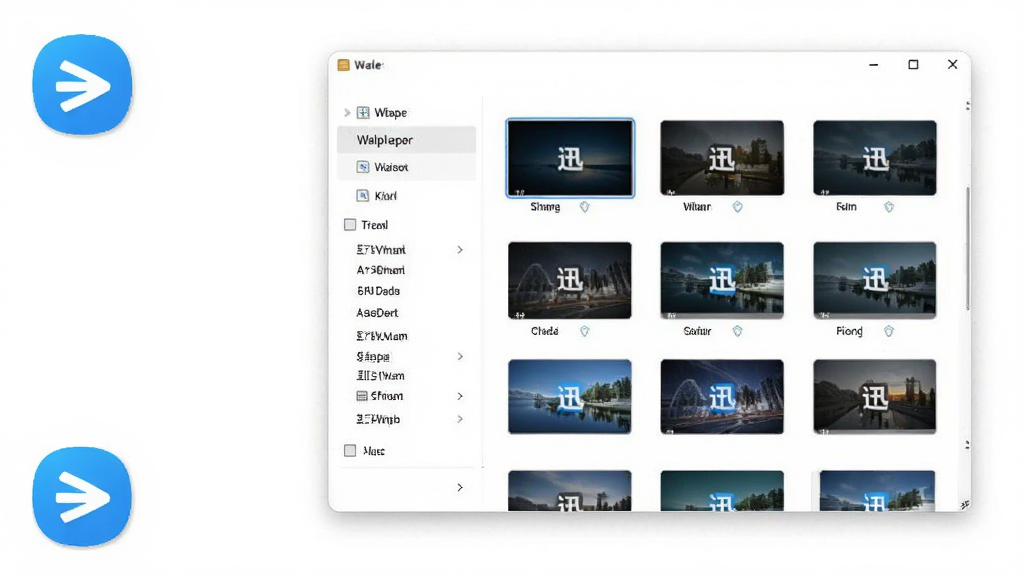Expand the Wmb row chevron

pos(460,419)
